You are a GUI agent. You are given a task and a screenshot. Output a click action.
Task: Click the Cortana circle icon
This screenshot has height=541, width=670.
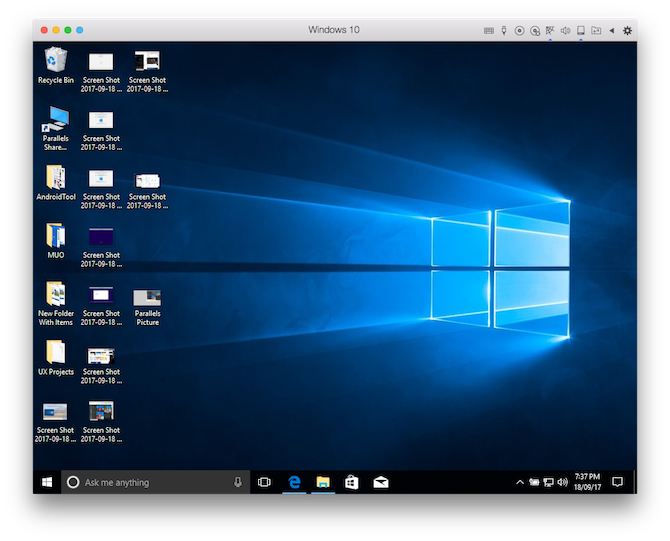pos(73,482)
